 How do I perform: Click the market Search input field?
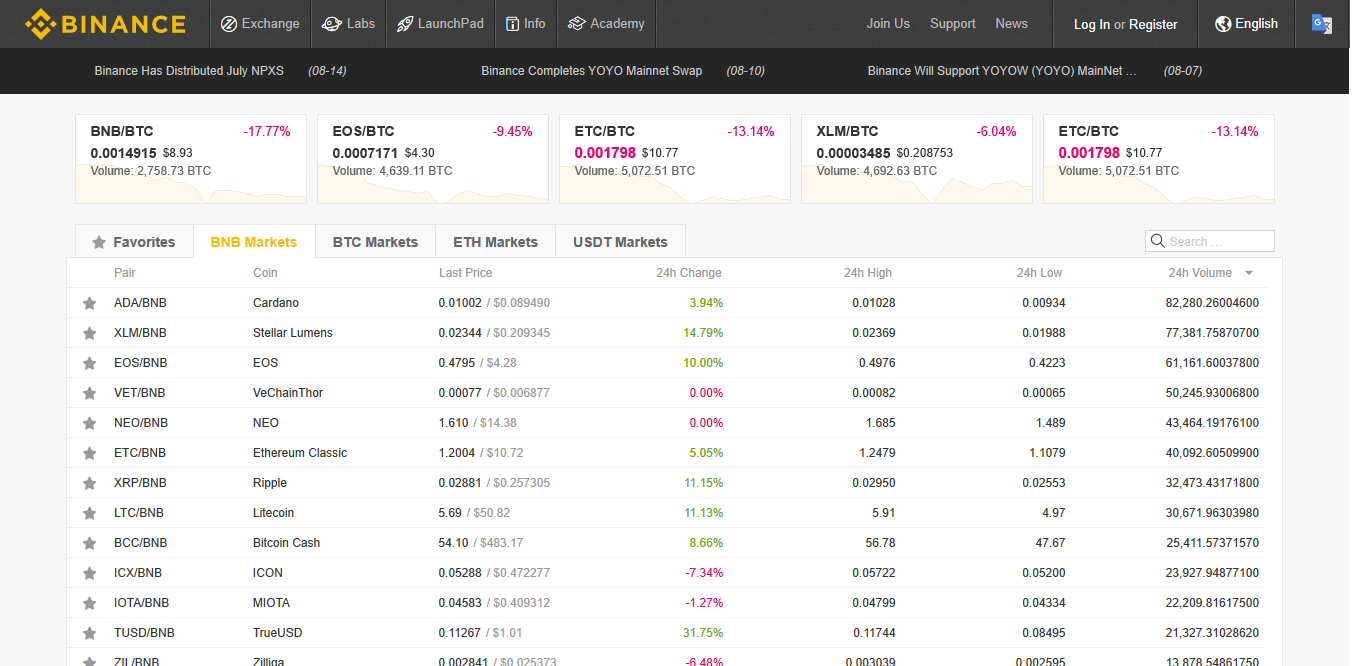[1210, 241]
